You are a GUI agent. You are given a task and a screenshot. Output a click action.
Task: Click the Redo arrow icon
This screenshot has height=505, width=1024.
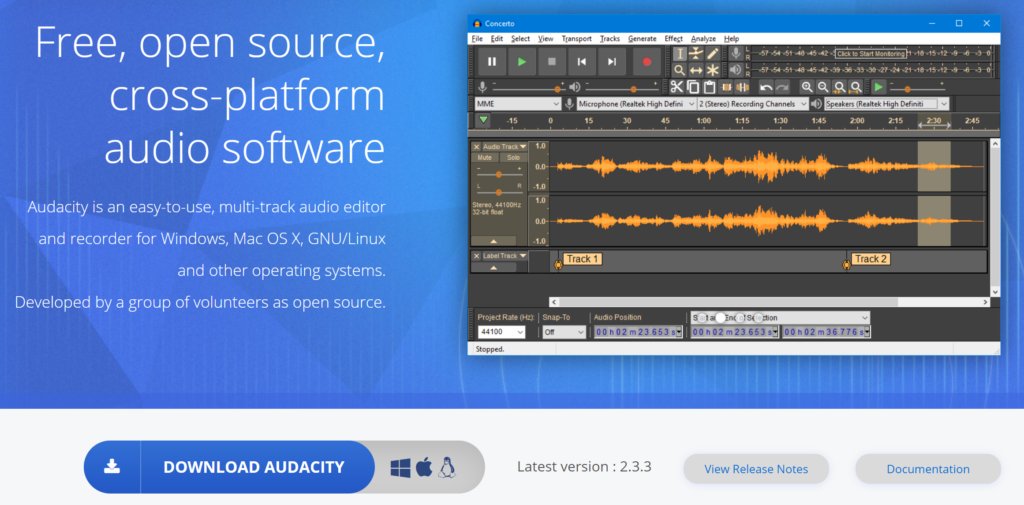tap(782, 87)
